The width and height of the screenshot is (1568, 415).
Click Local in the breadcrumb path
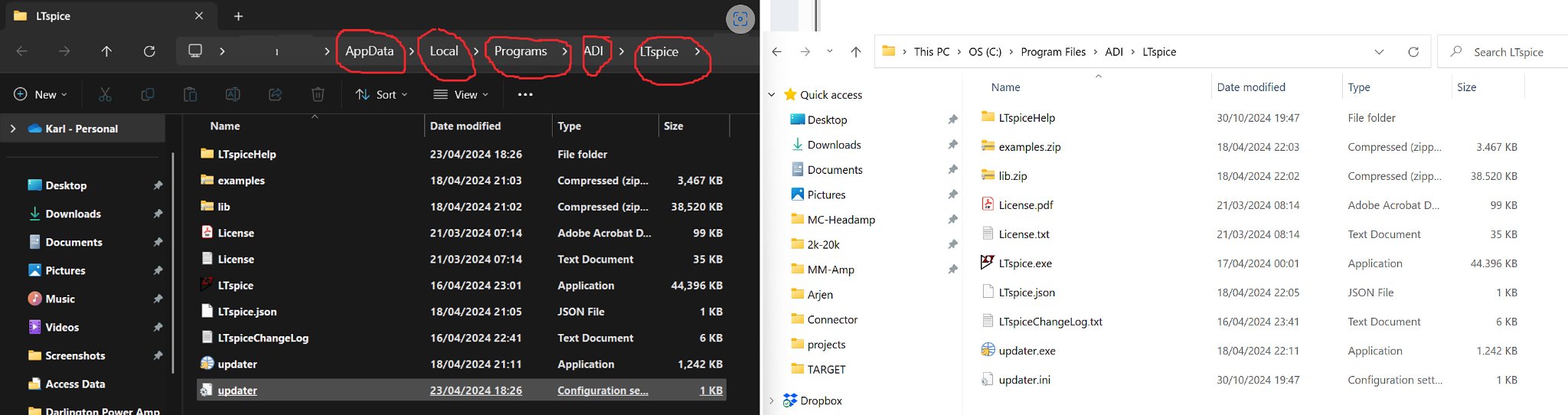click(444, 51)
